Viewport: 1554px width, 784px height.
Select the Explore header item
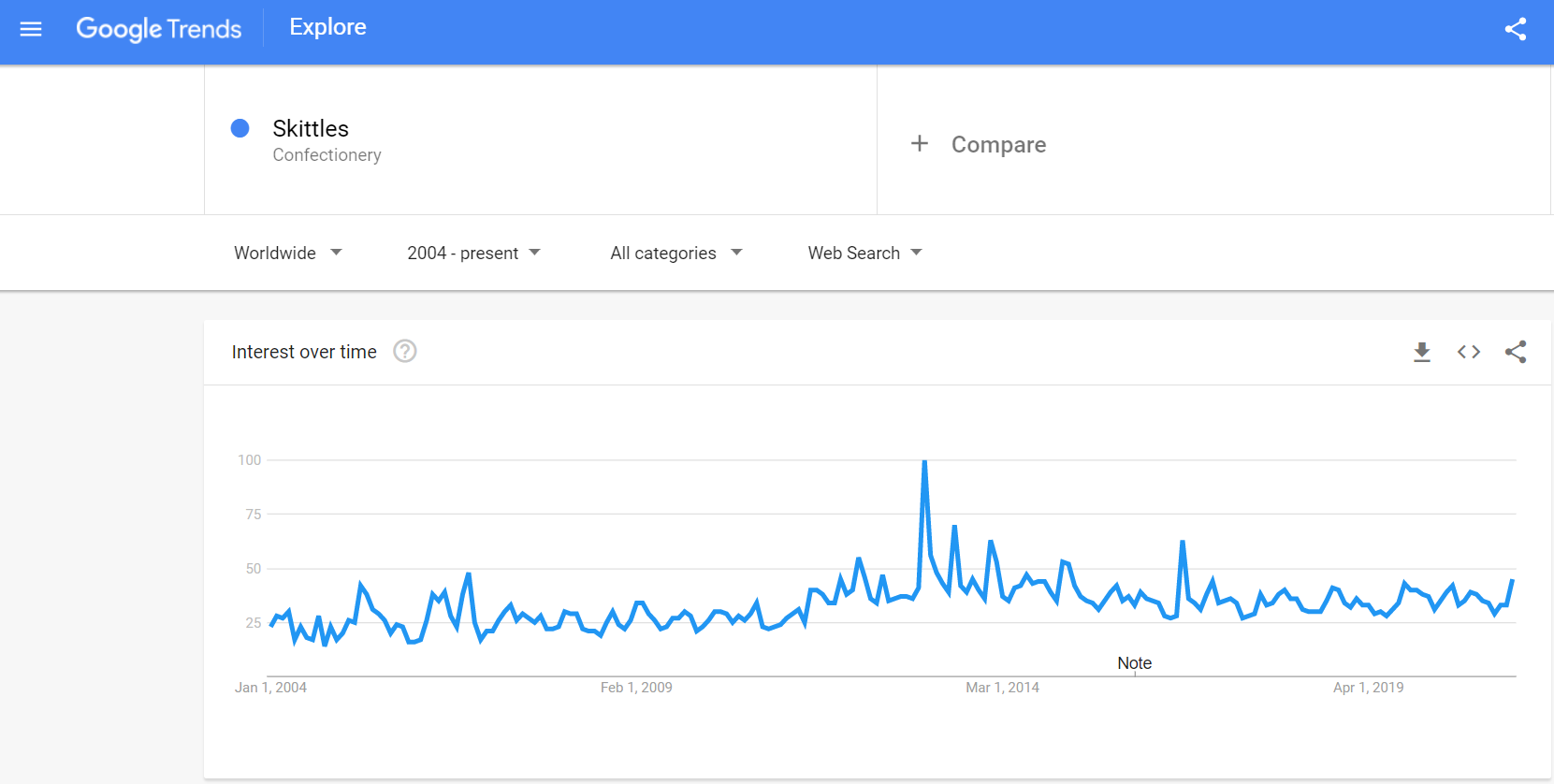(328, 27)
